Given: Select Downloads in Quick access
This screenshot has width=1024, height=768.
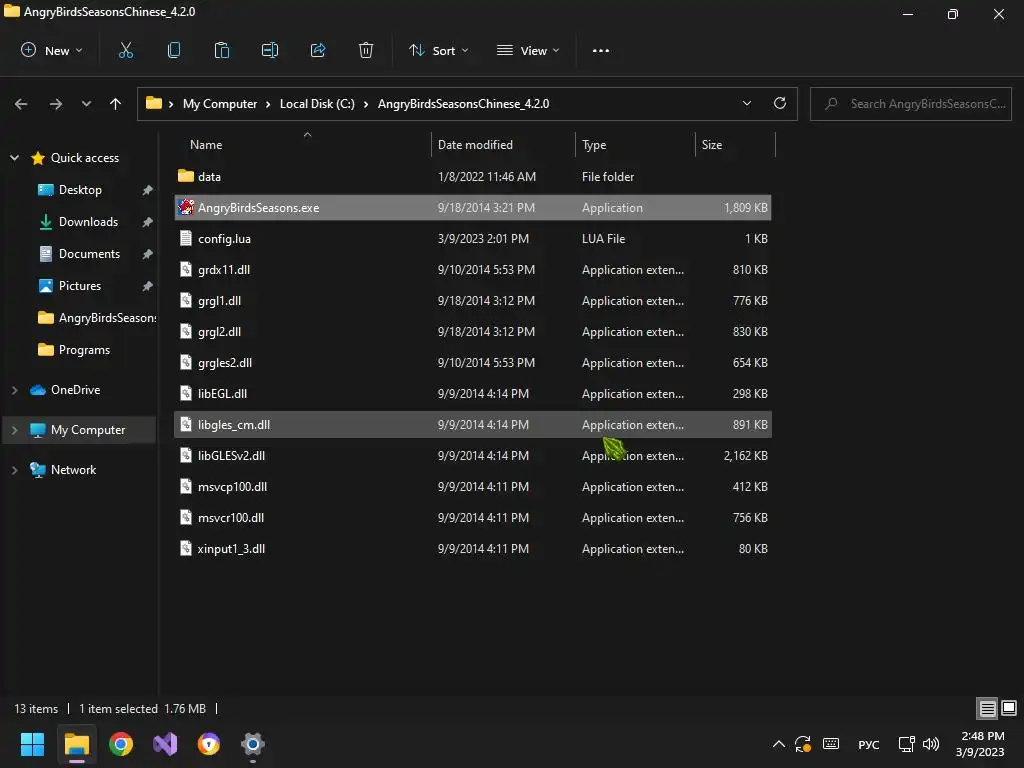Looking at the screenshot, I should (88, 222).
